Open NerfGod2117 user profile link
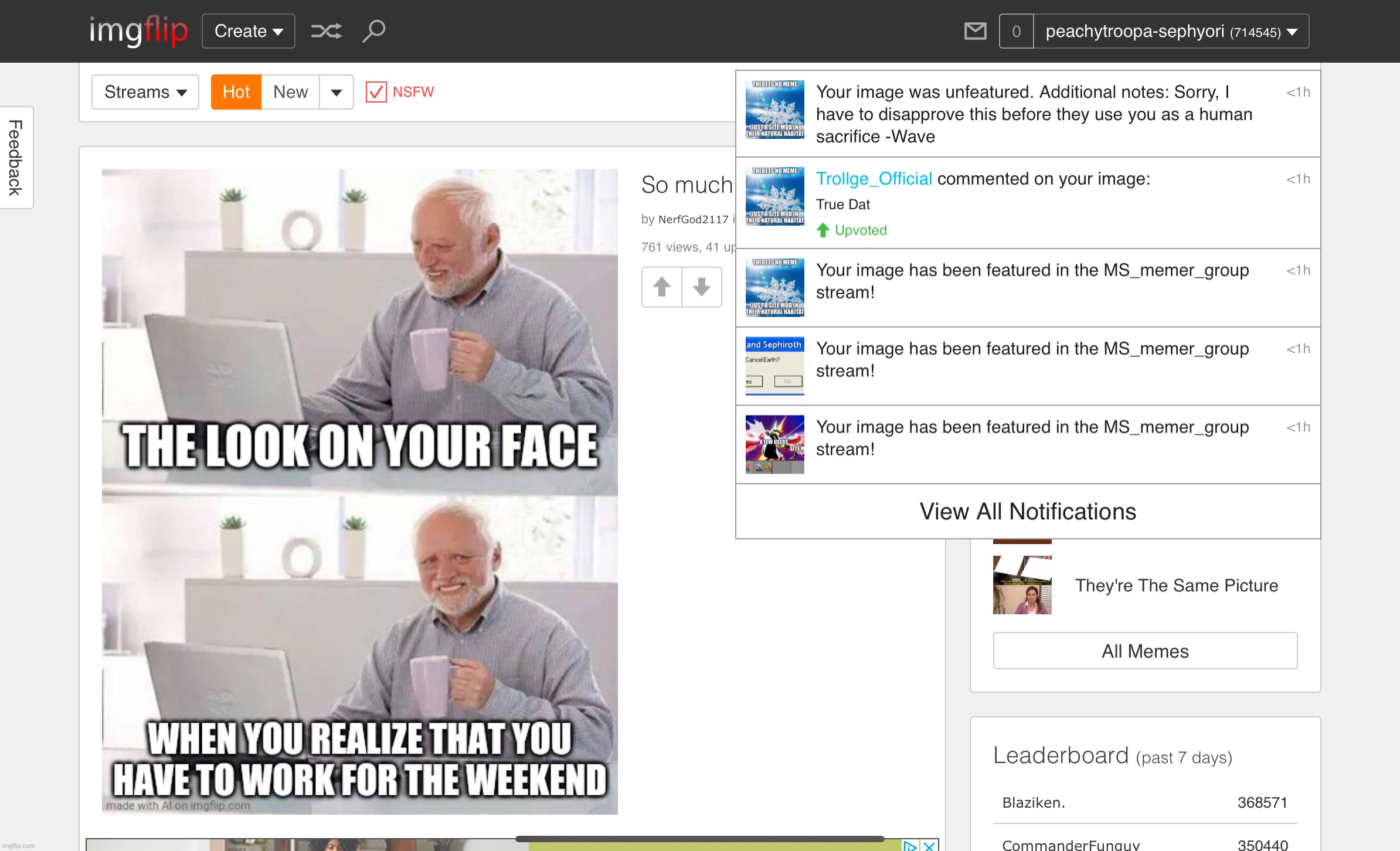This screenshot has height=851, width=1400. pos(693,219)
